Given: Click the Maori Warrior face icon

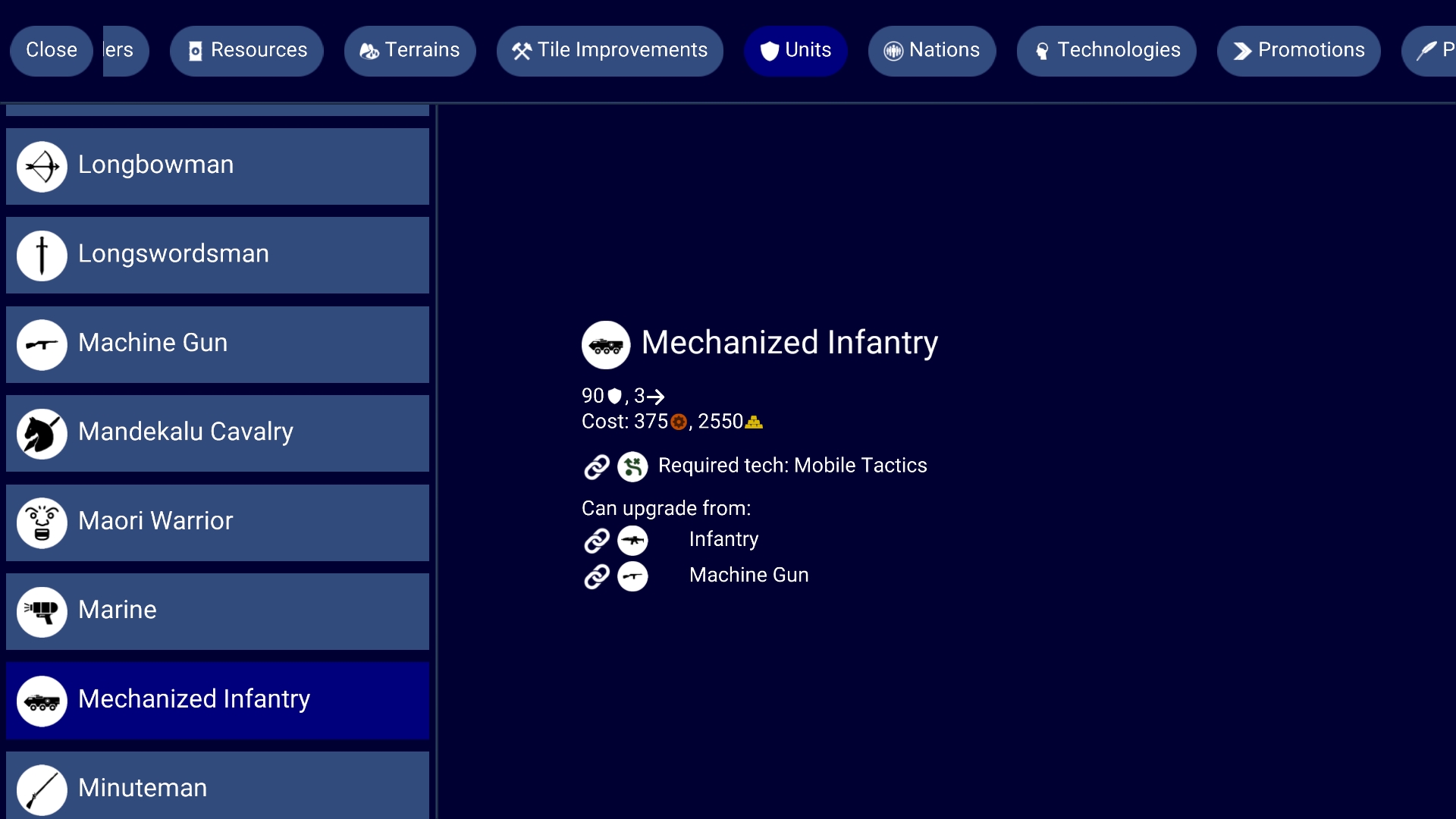Looking at the screenshot, I should pos(42,522).
